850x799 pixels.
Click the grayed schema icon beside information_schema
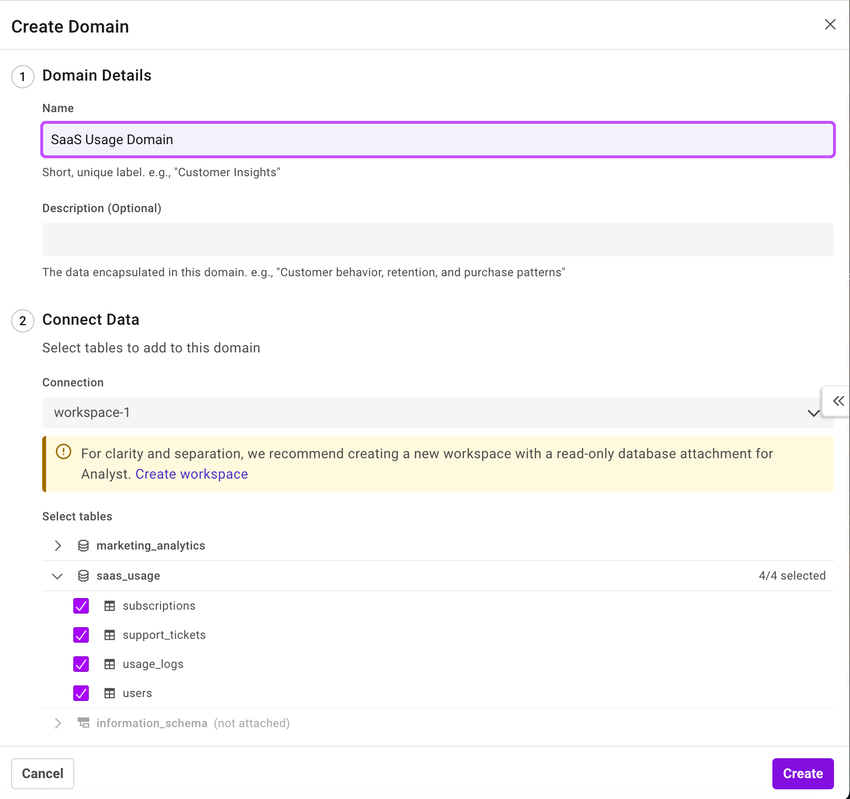point(83,722)
